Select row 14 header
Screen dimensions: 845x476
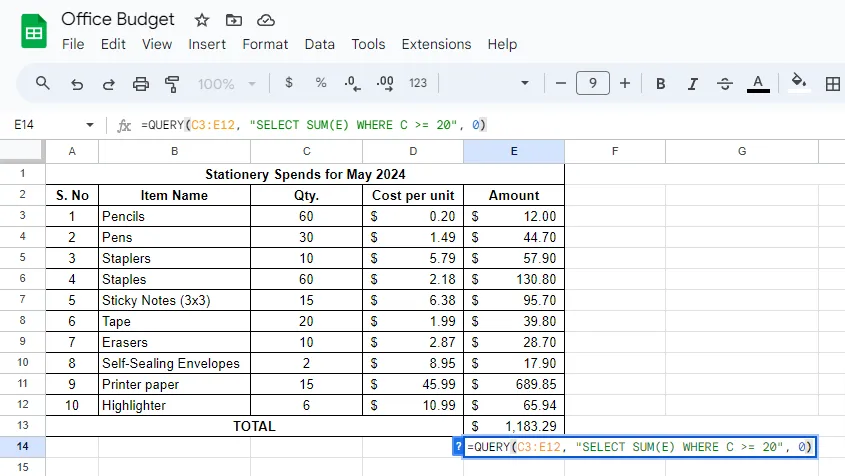23,446
